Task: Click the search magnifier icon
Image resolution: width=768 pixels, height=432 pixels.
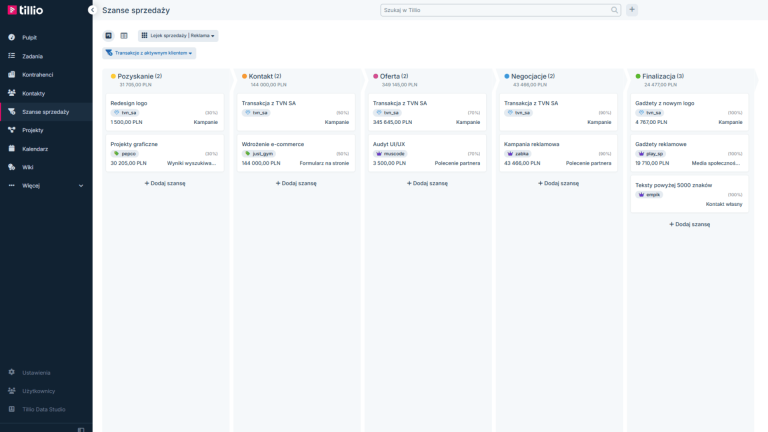Action: pos(615,10)
